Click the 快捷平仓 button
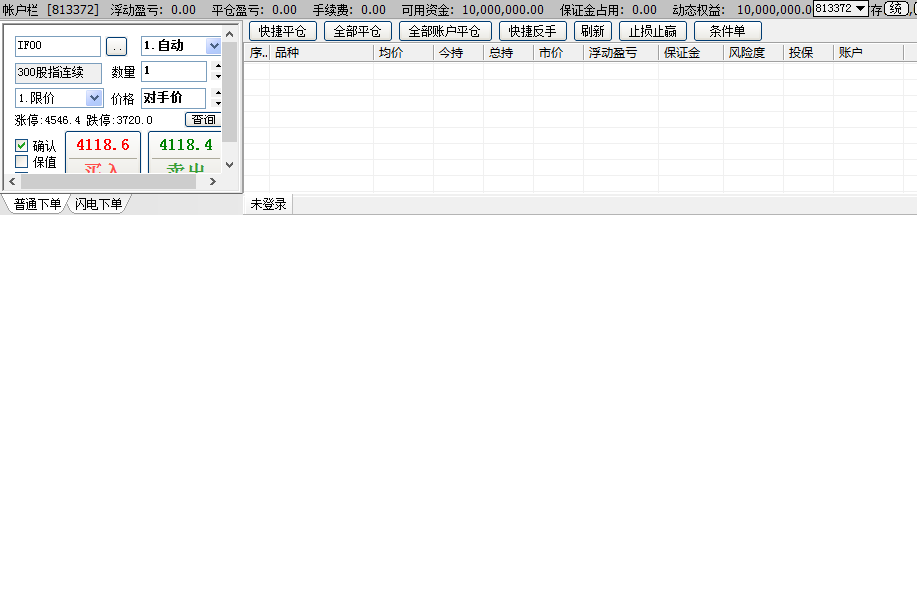This screenshot has width=917, height=614. (x=283, y=31)
